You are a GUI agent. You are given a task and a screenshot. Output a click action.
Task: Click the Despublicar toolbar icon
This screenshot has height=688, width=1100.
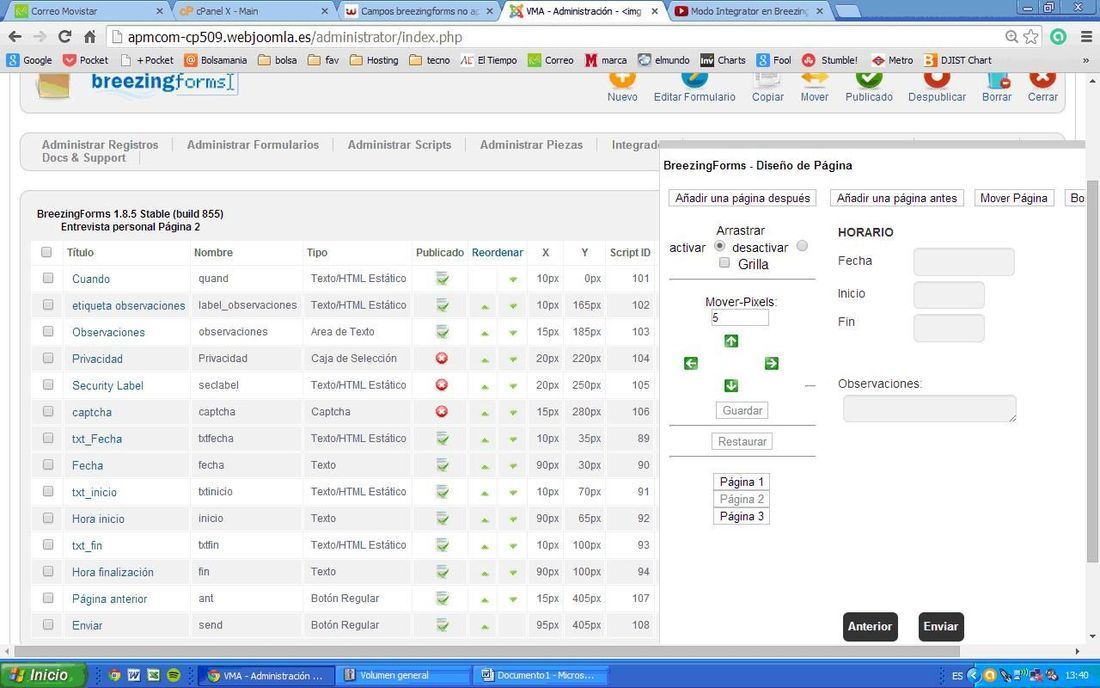click(937, 88)
